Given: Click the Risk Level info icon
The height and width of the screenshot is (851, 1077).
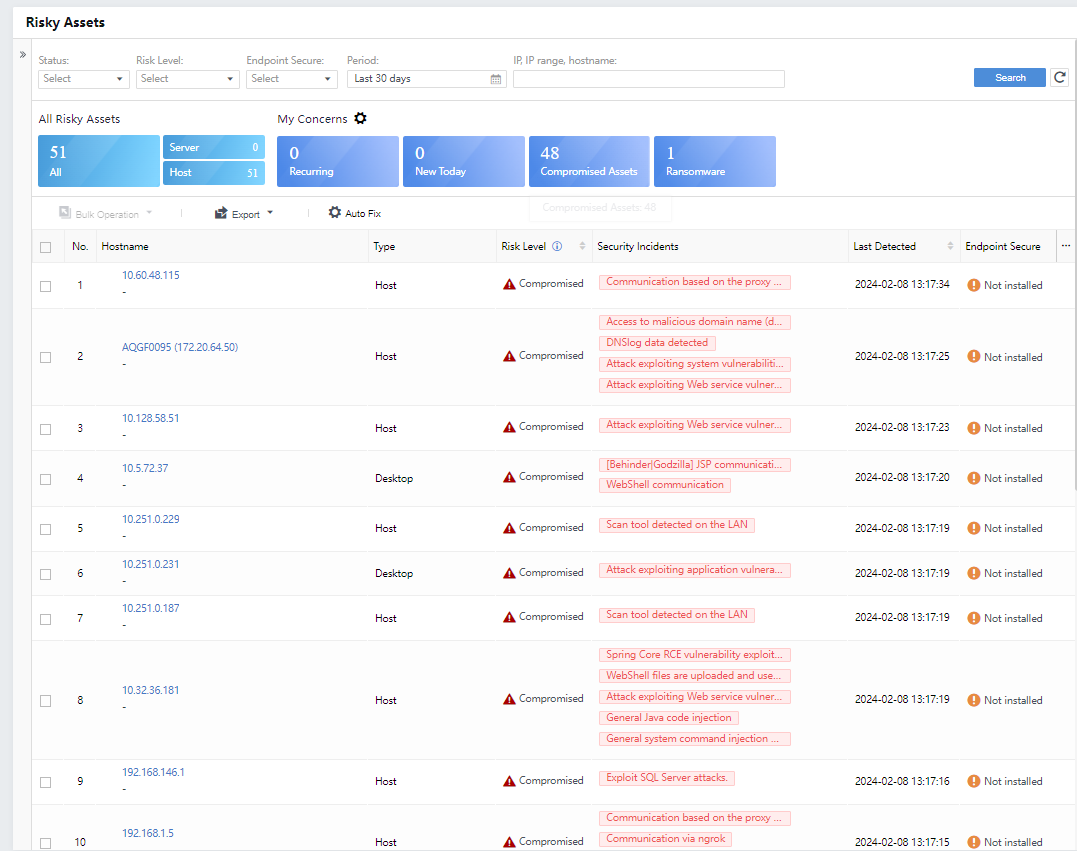Looking at the screenshot, I should click(557, 246).
